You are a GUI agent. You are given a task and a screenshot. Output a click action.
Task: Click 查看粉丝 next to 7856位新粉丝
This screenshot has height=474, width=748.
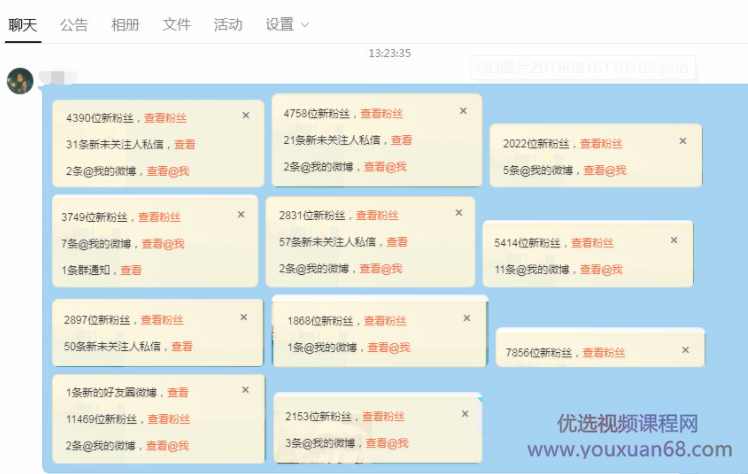[603, 353]
